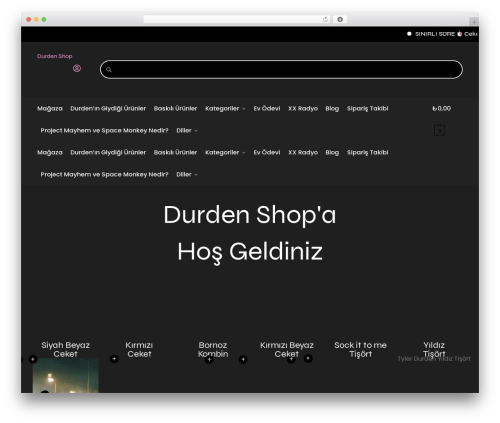Screen dimensions: 500x423
Task: Open Baskılı Ürünler in lower menu row
Action: point(175,152)
